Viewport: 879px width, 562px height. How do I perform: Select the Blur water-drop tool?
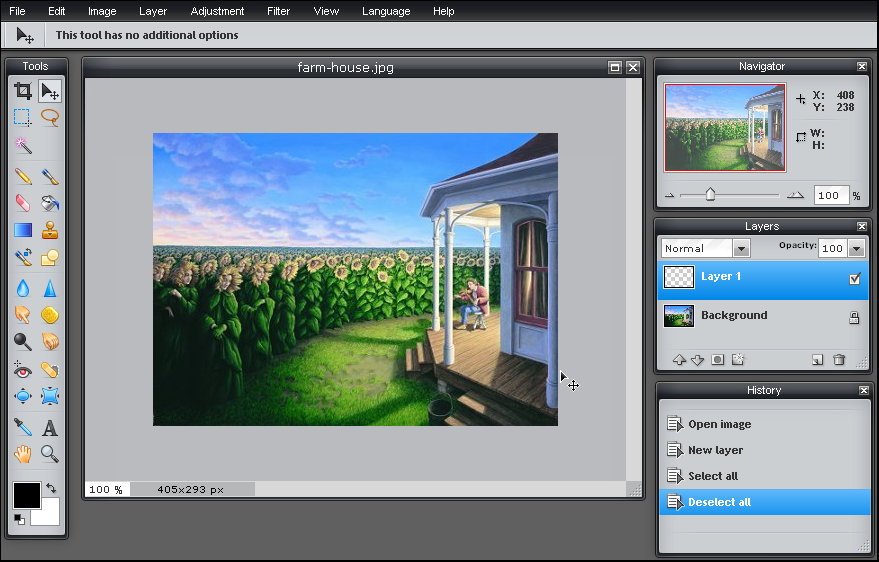click(23, 288)
